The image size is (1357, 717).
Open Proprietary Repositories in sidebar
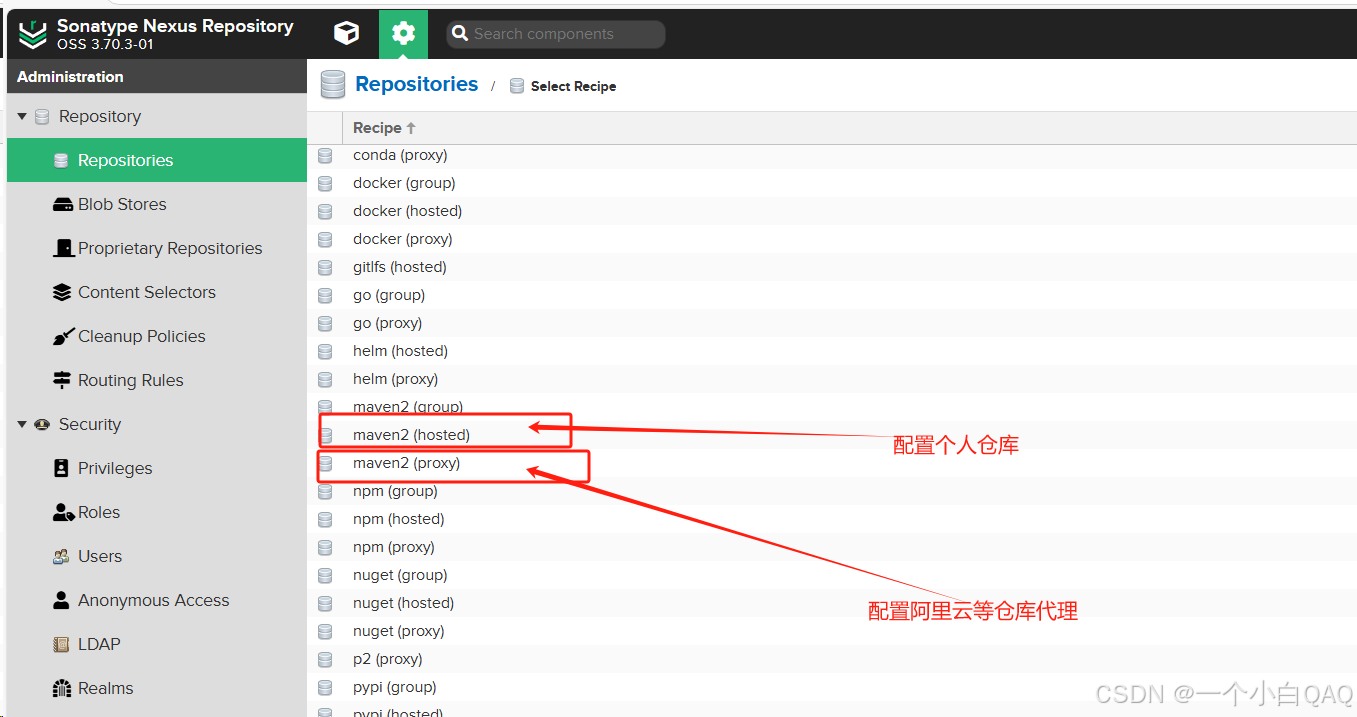157,248
